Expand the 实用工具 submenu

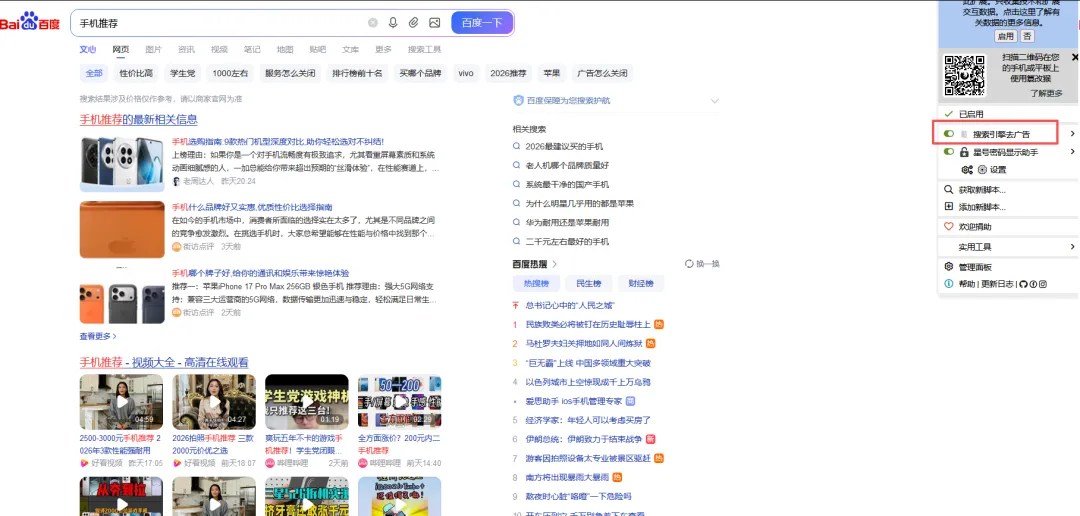[x=1072, y=247]
